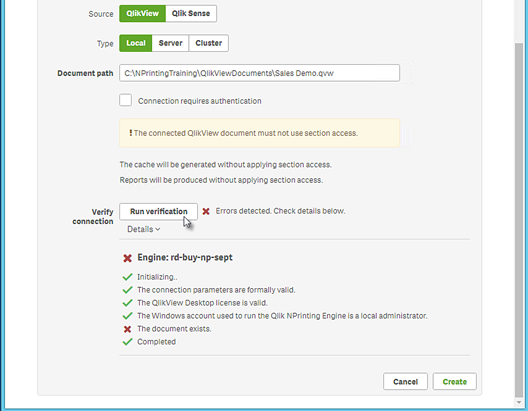The image size is (528, 411).
Task: Collapse the Details section
Action: 144,229
